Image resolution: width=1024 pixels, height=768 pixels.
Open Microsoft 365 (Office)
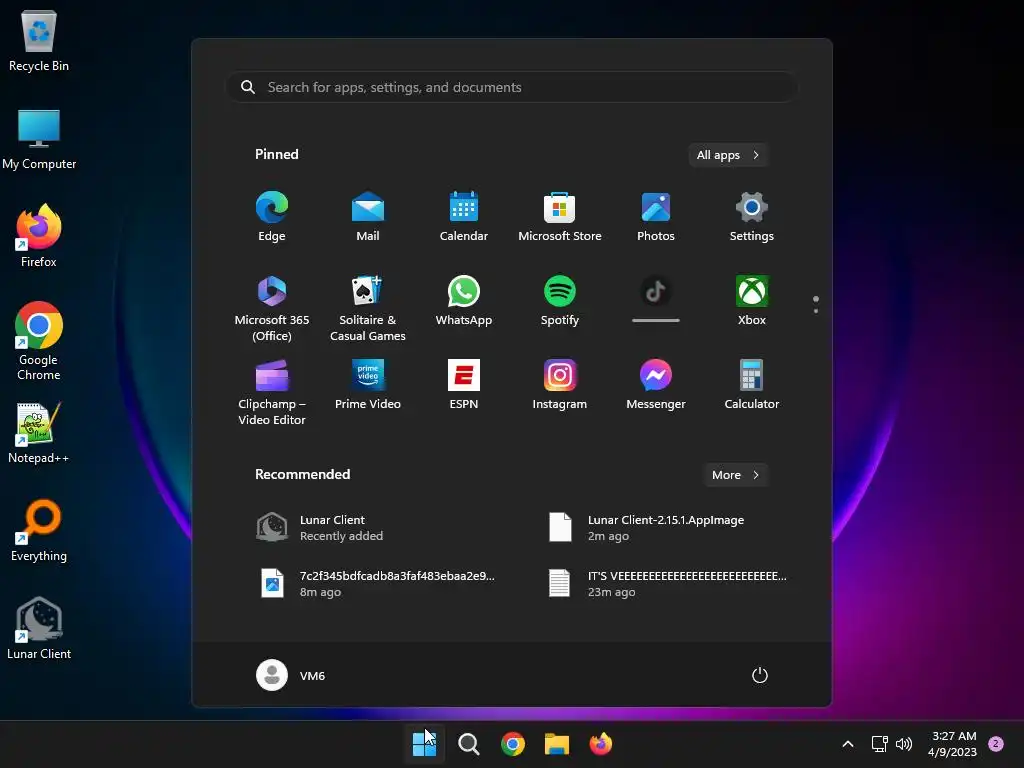tap(272, 309)
